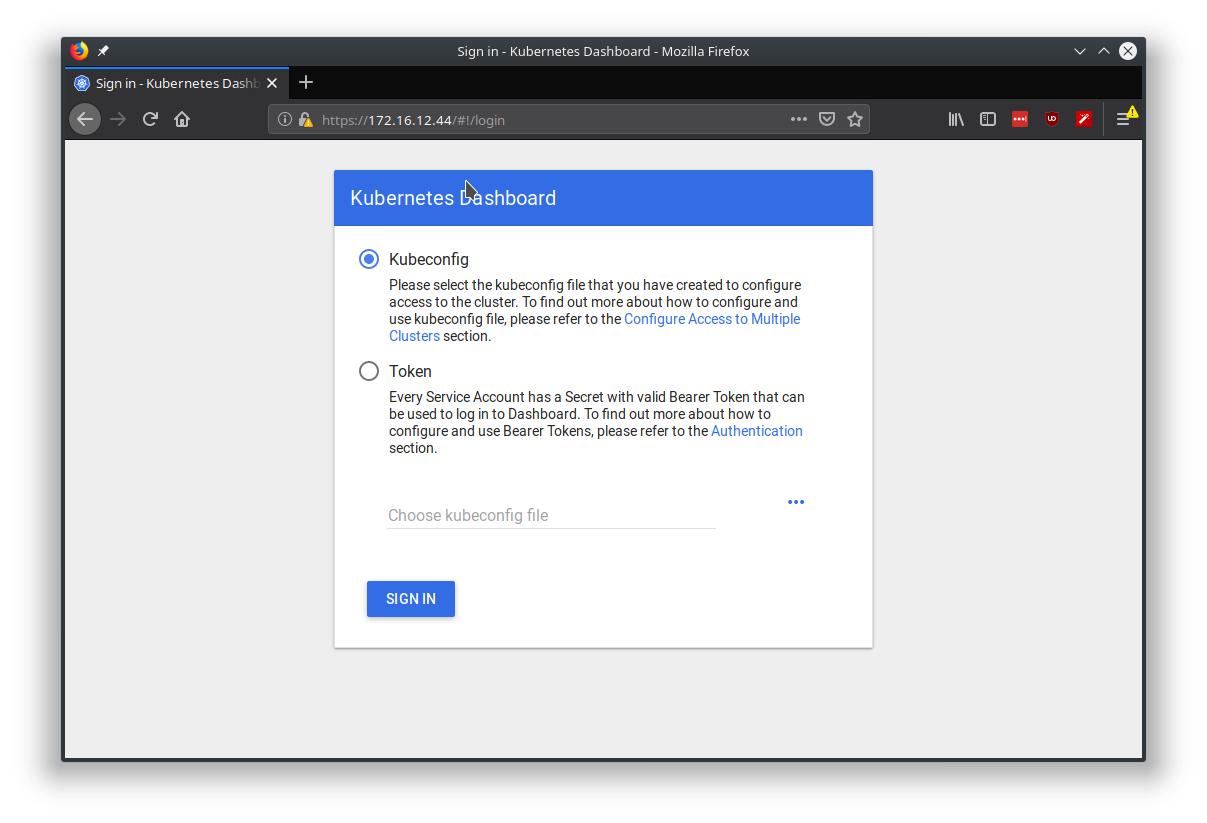Click the Token label text
The image size is (1207, 823).
410,371
